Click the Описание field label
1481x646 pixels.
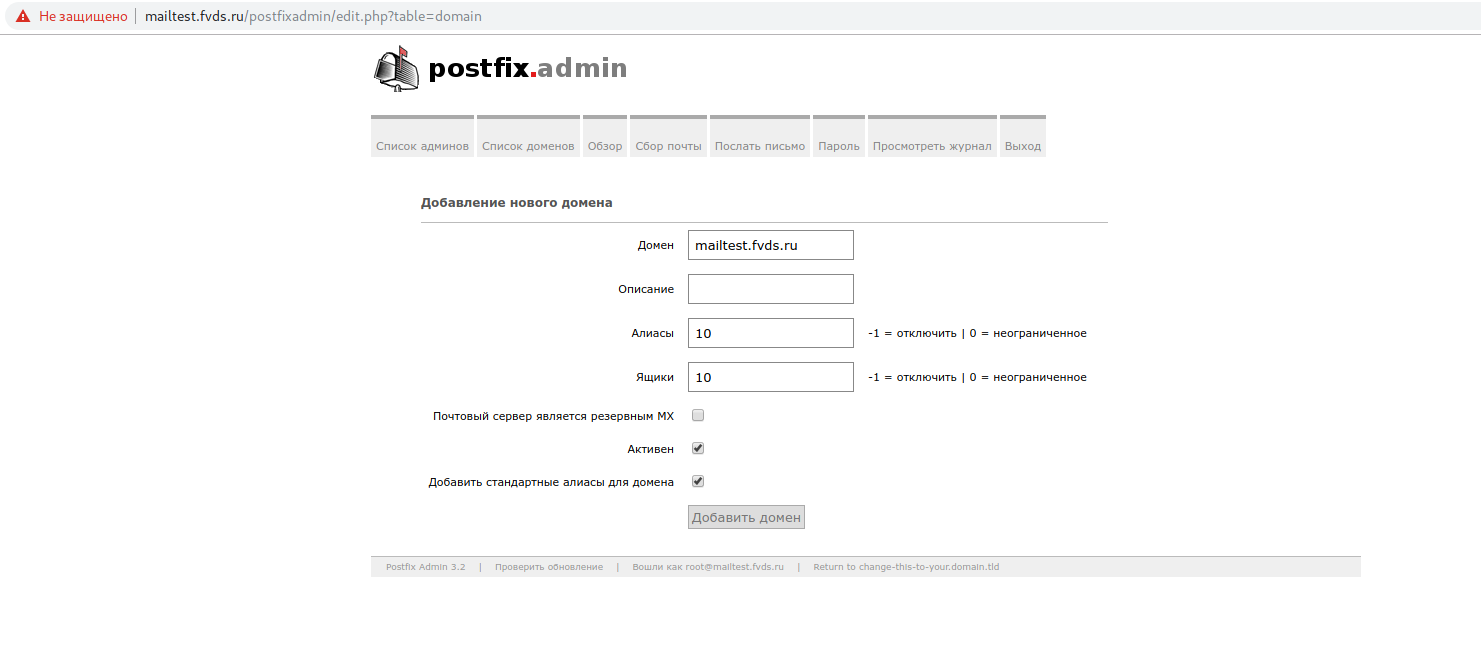click(646, 289)
